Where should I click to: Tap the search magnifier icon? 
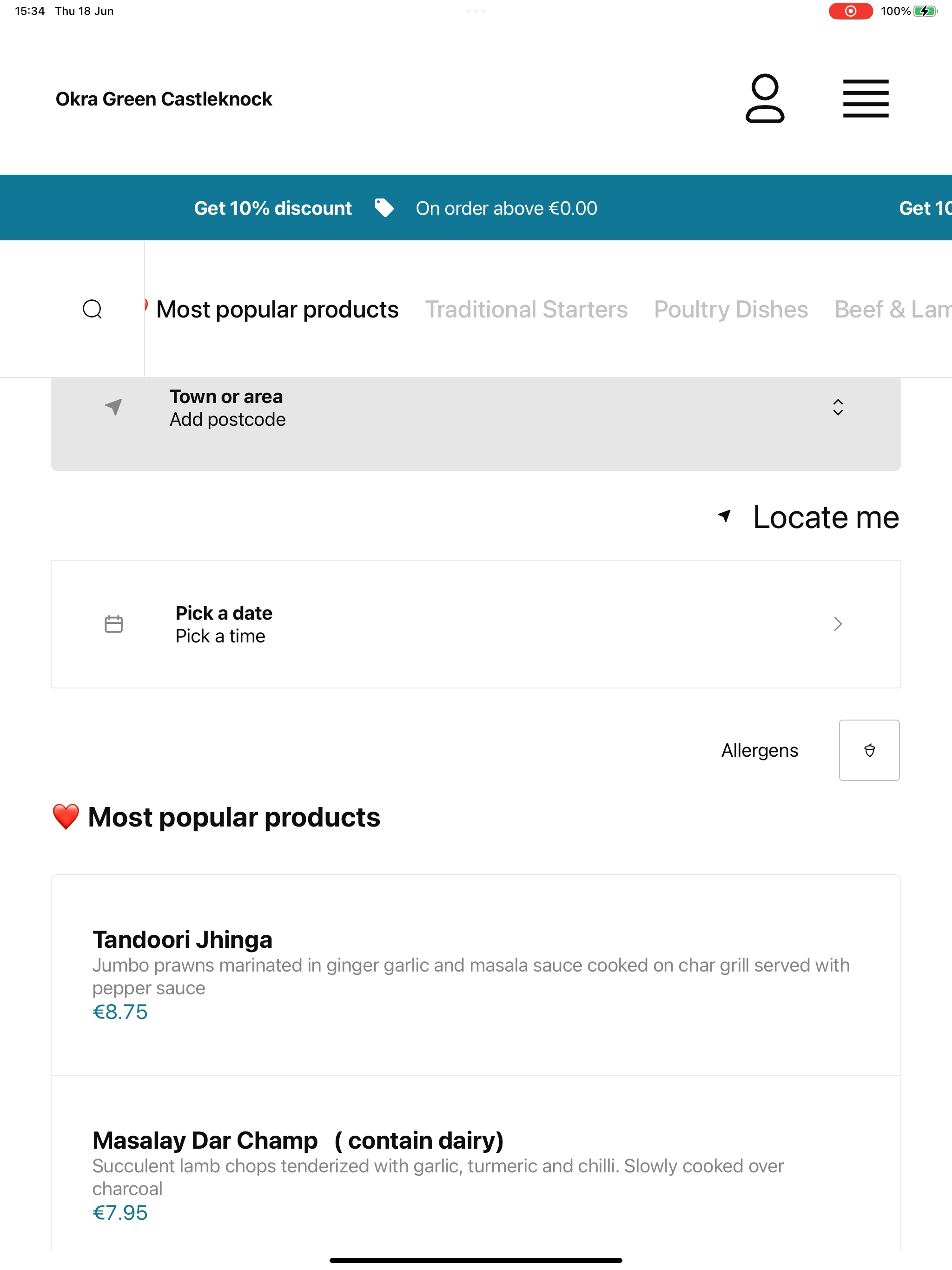click(x=93, y=309)
